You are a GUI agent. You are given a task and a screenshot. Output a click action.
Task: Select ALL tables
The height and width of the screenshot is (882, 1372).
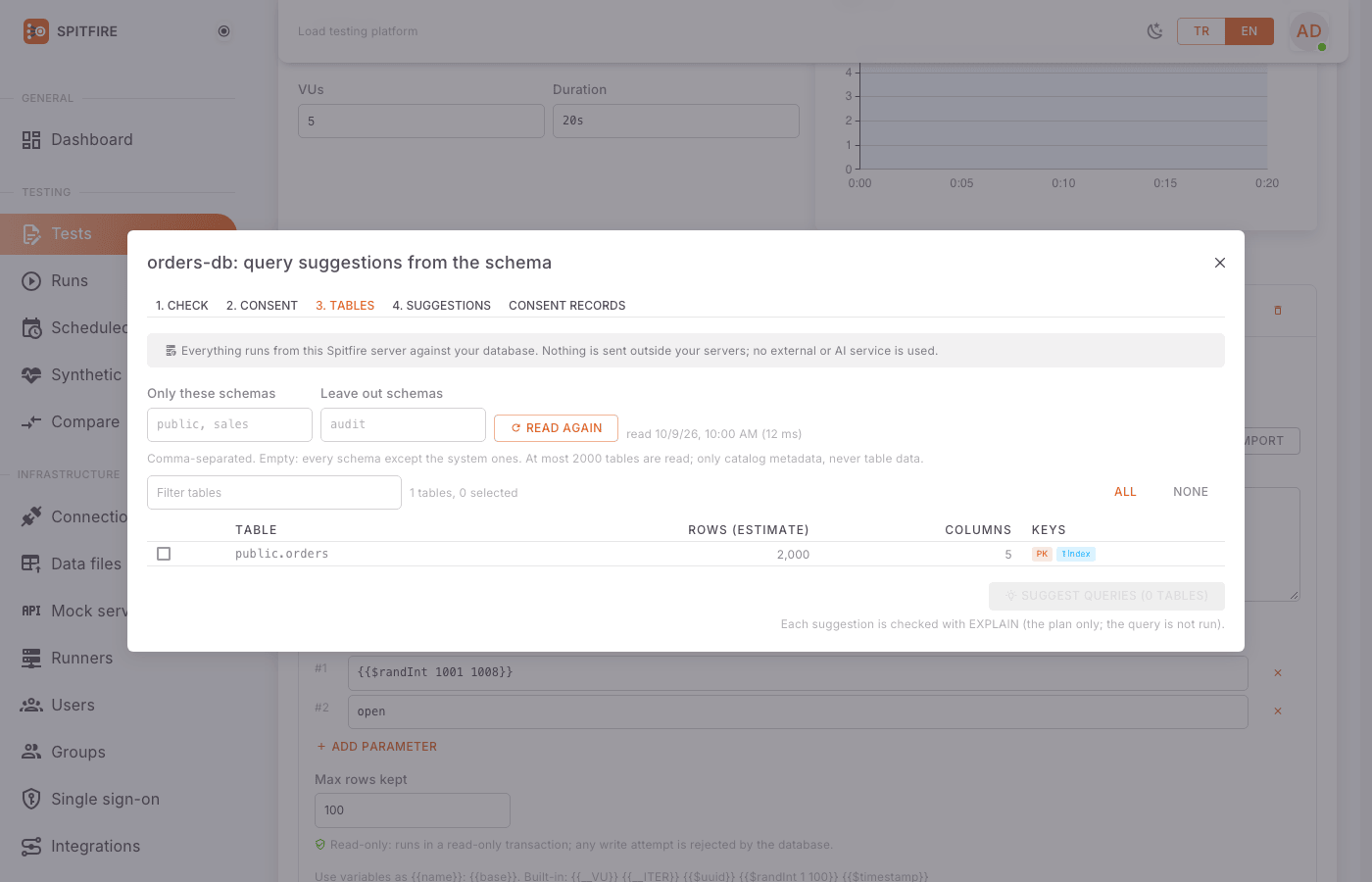tap(1125, 492)
